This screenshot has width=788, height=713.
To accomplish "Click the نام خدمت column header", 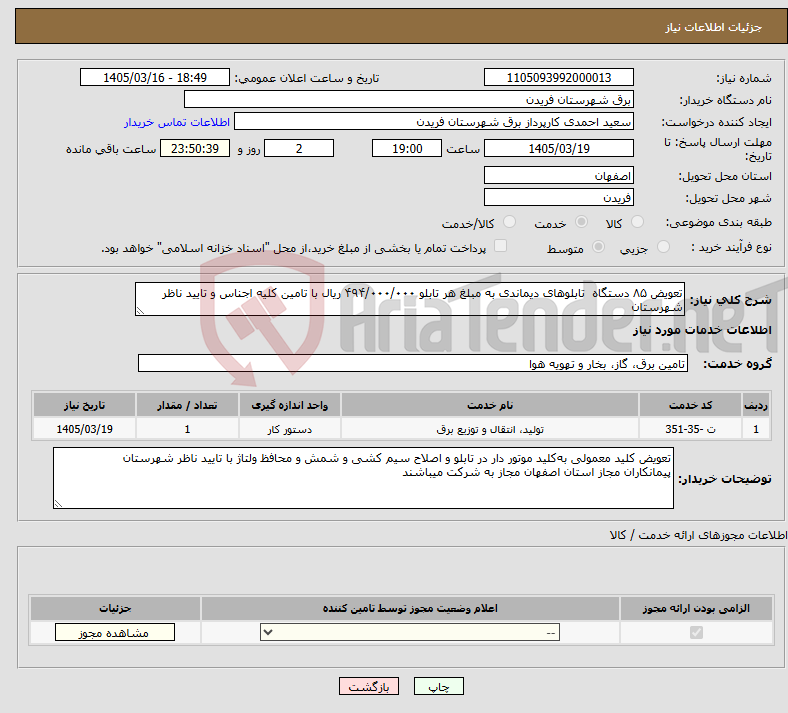I will tap(490, 405).
